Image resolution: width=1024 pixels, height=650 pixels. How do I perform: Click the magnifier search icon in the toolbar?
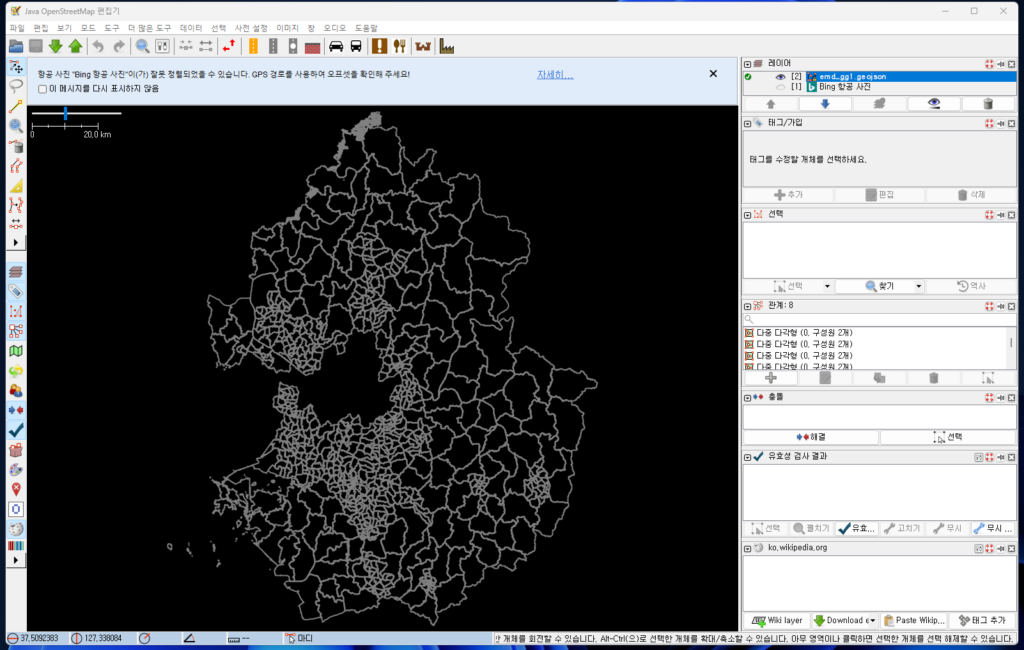(x=142, y=46)
